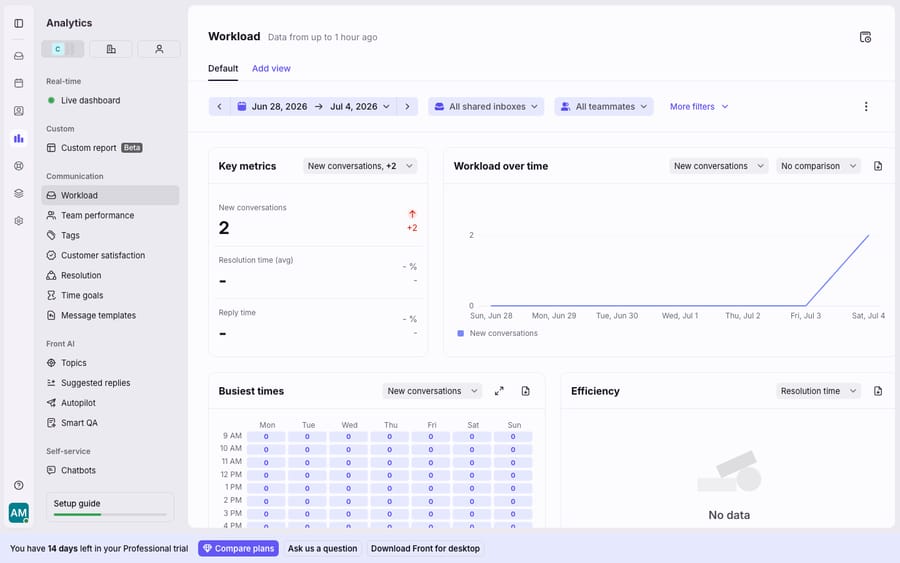
Task: Click the Resolution time (avg) metric
Action: point(318,272)
